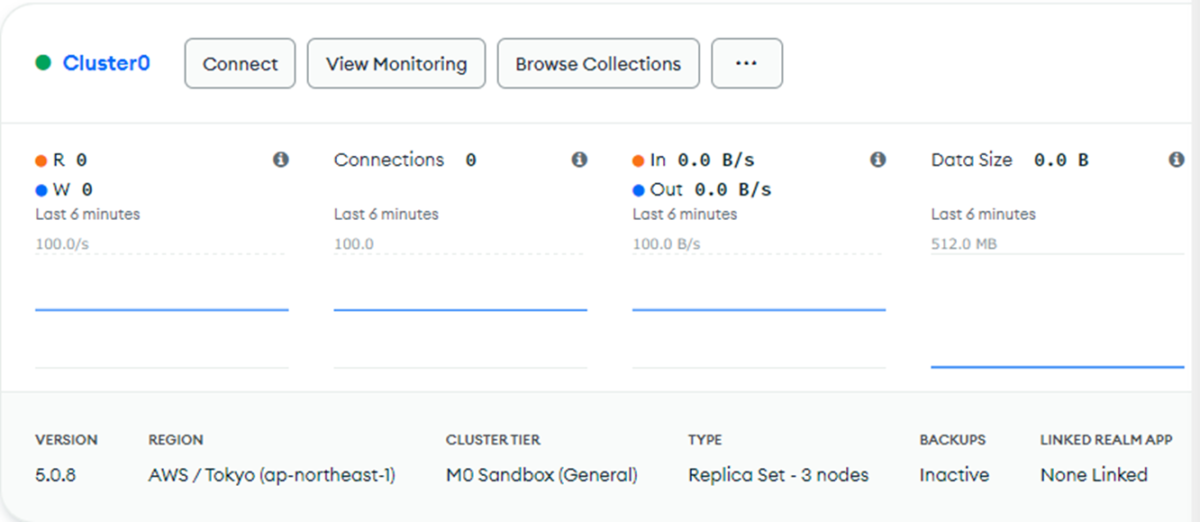Click the orange R reads legend dot
The image size is (1200, 522).
tap(41, 160)
